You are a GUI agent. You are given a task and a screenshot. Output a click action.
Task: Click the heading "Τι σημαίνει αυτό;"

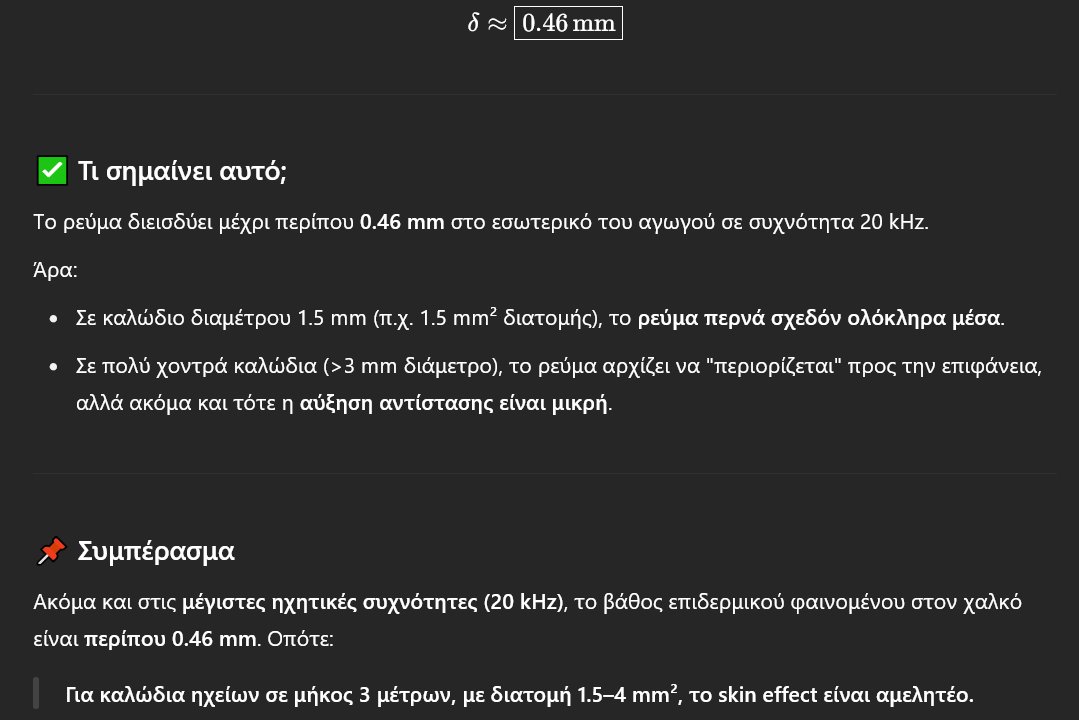pos(182,171)
